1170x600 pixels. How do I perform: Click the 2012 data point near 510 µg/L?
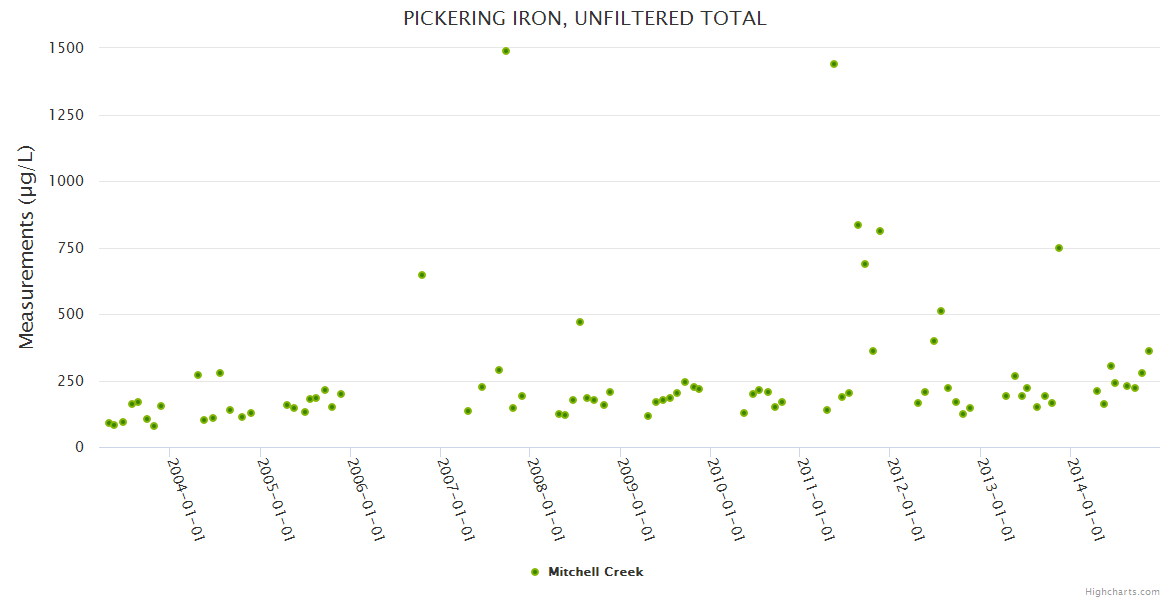[941, 311]
